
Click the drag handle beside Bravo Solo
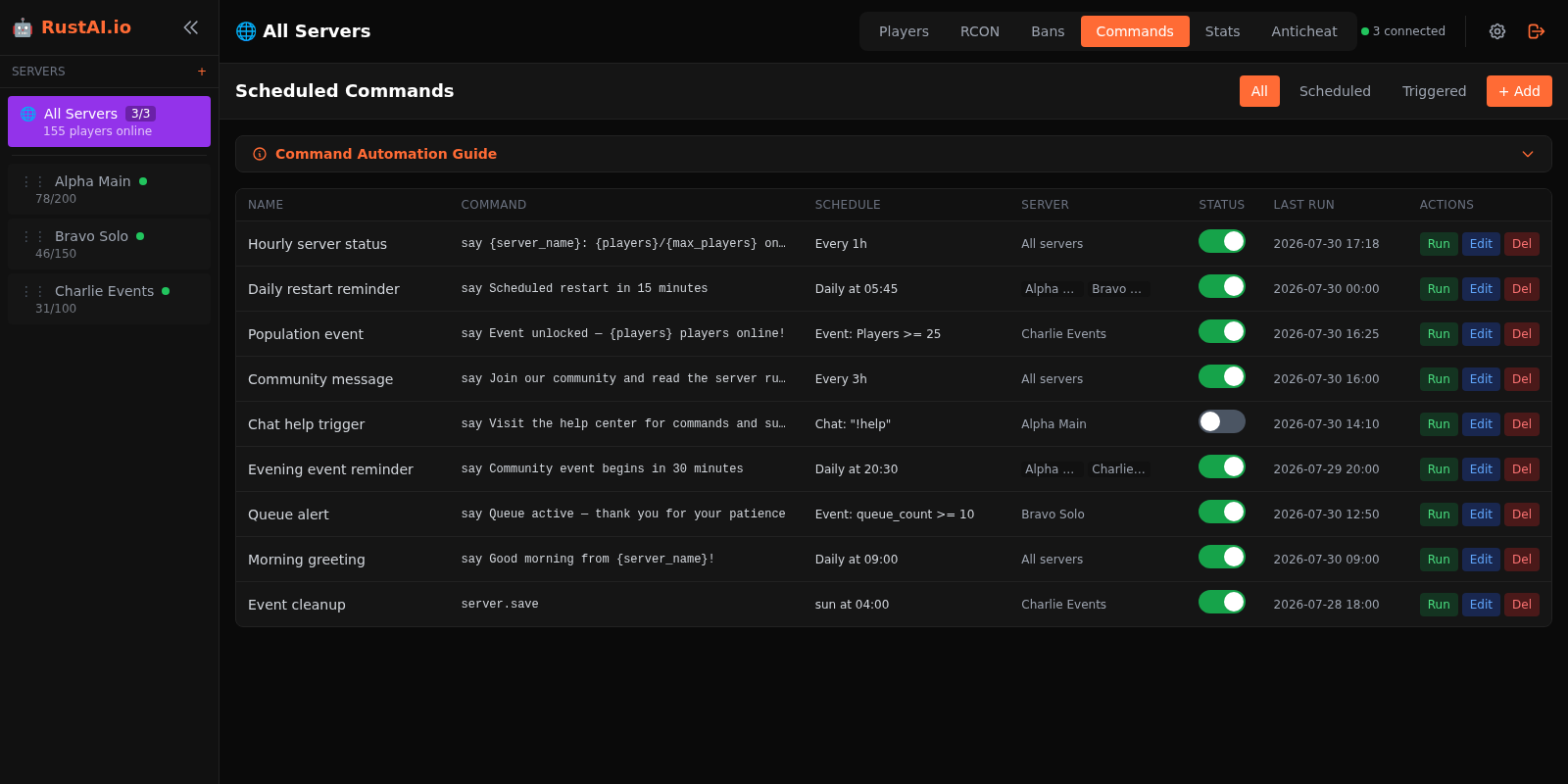(x=33, y=236)
